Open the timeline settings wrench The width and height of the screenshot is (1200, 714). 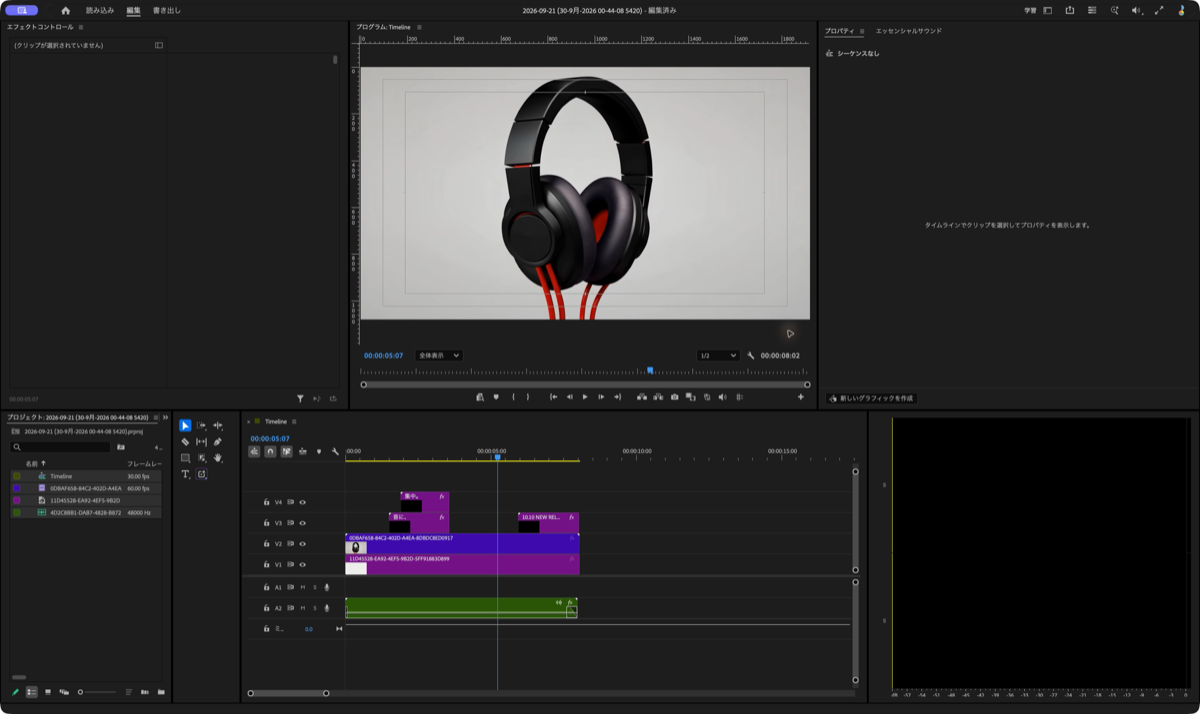(335, 452)
